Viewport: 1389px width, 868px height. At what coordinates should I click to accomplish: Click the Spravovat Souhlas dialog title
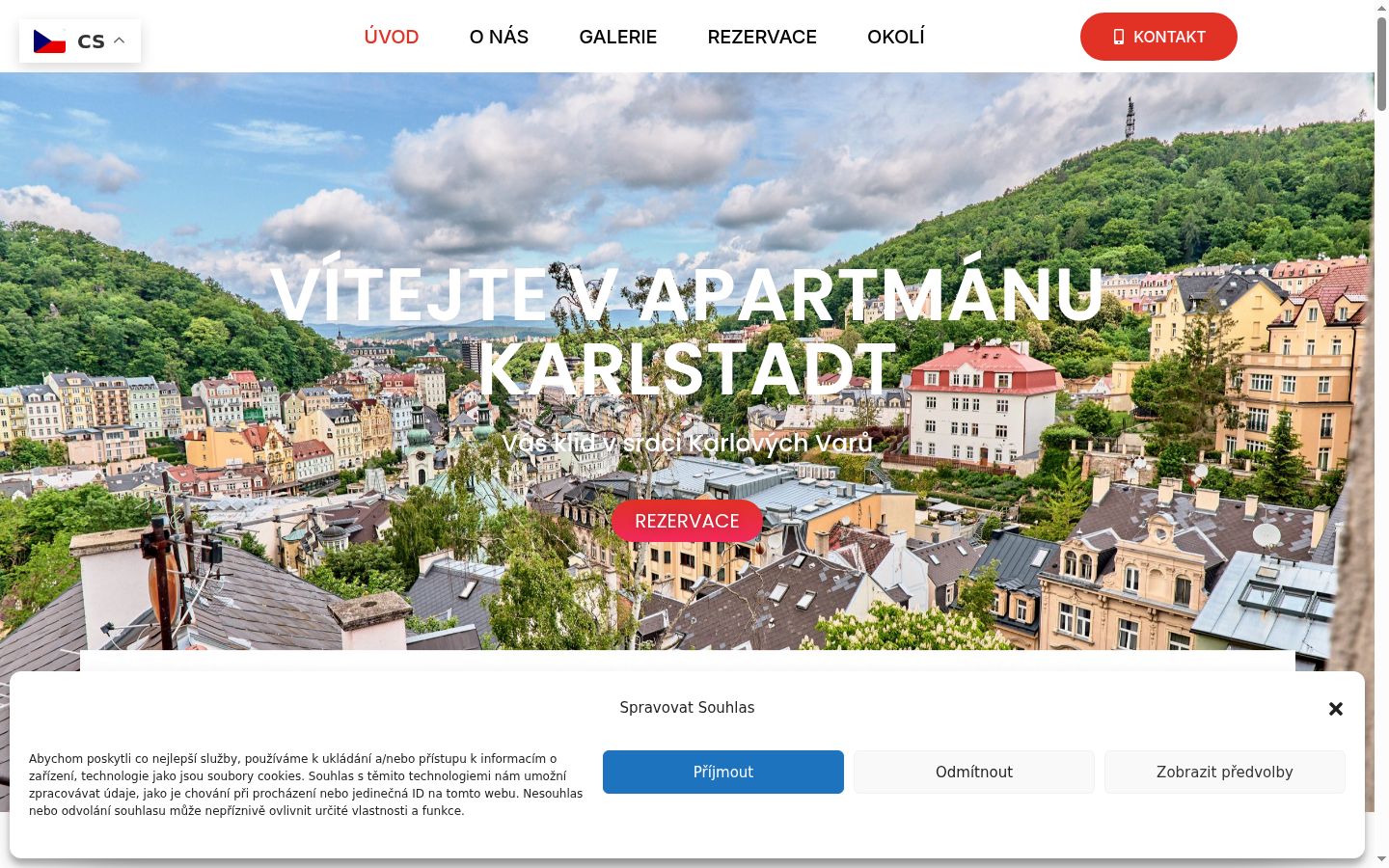pyautogui.click(x=687, y=707)
